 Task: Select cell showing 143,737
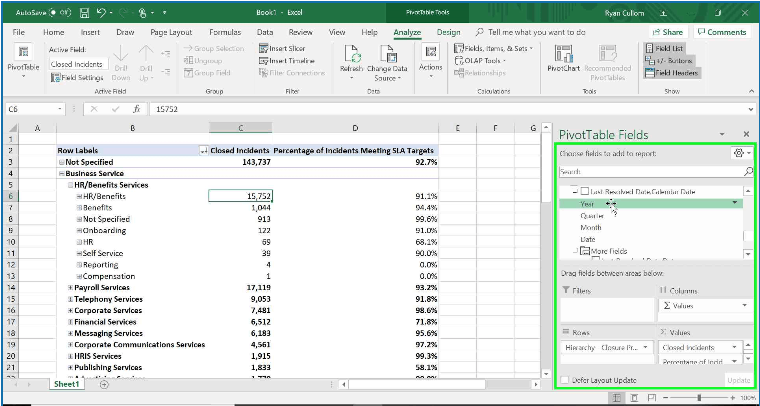click(x=240, y=162)
